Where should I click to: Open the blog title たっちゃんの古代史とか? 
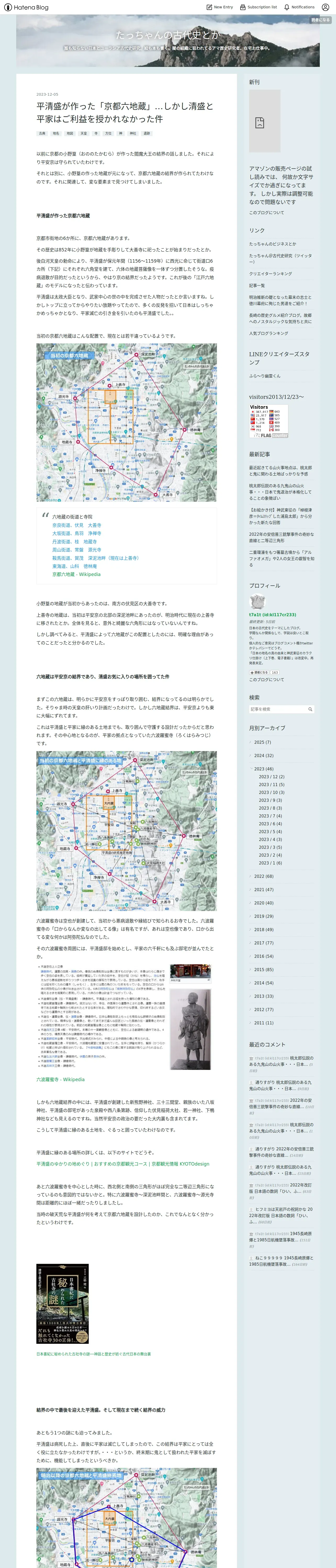coord(168,35)
